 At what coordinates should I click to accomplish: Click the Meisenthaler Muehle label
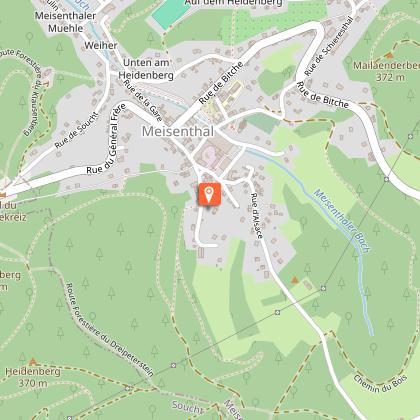click(x=65, y=22)
